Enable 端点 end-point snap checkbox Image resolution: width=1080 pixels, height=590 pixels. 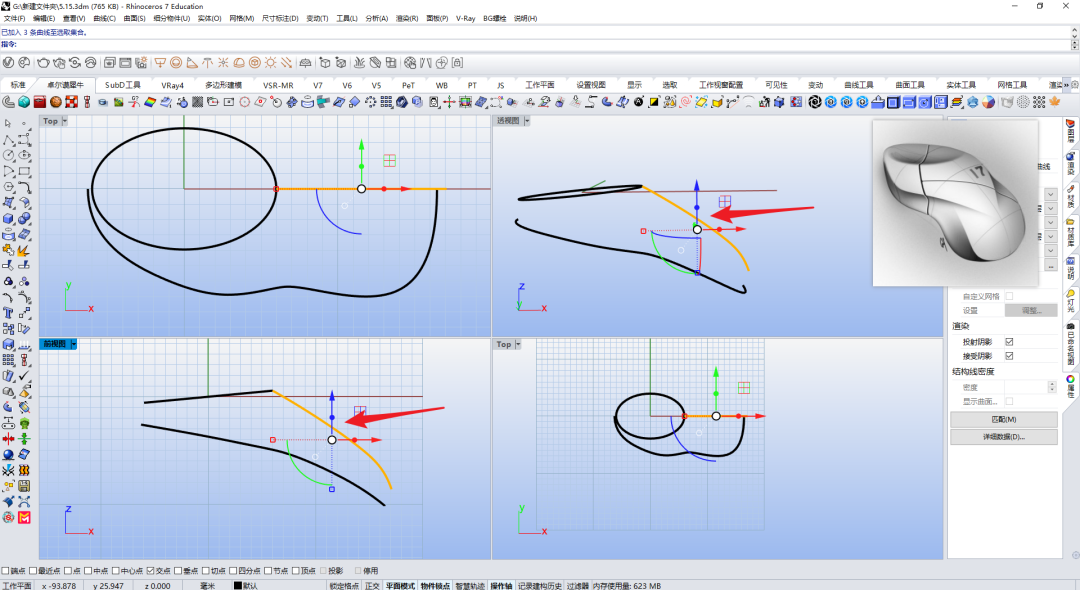(6, 571)
